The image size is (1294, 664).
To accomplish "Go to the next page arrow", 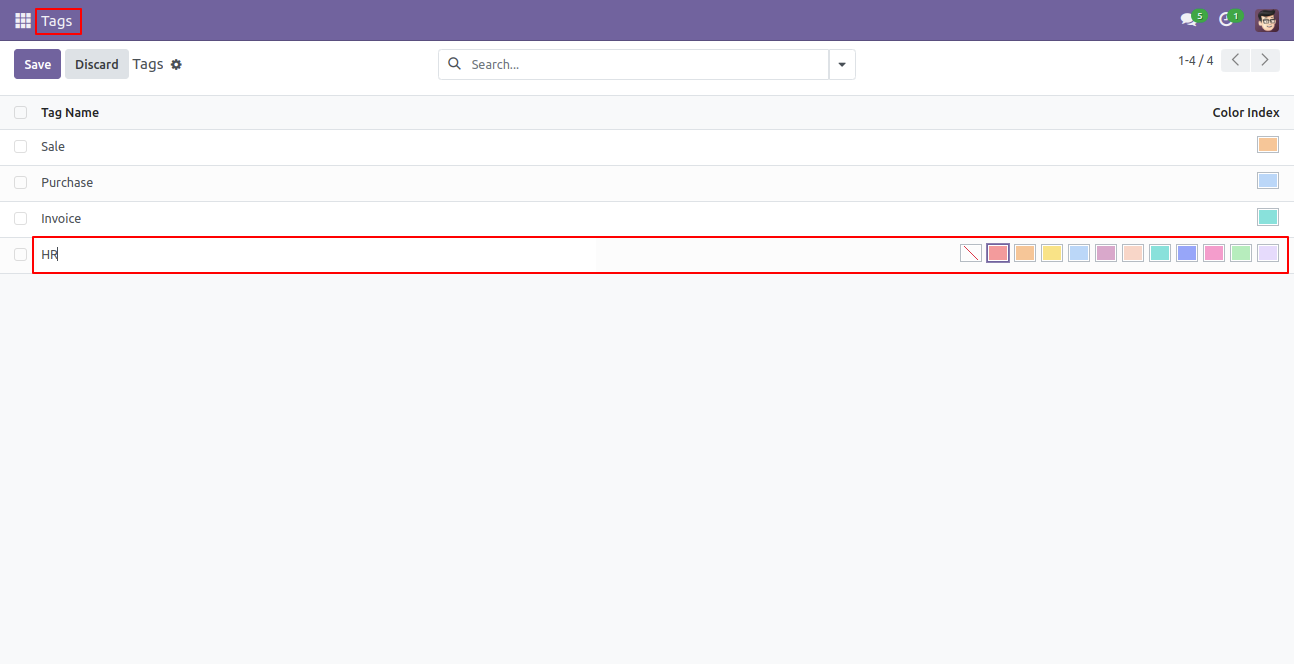I will (x=1266, y=60).
